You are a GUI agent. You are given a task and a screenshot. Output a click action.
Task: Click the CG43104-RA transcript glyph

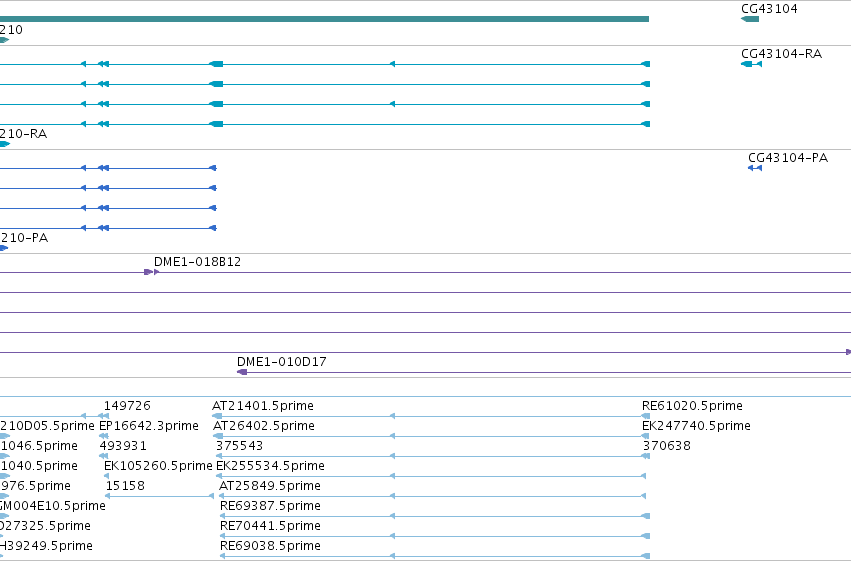[x=752, y=64]
